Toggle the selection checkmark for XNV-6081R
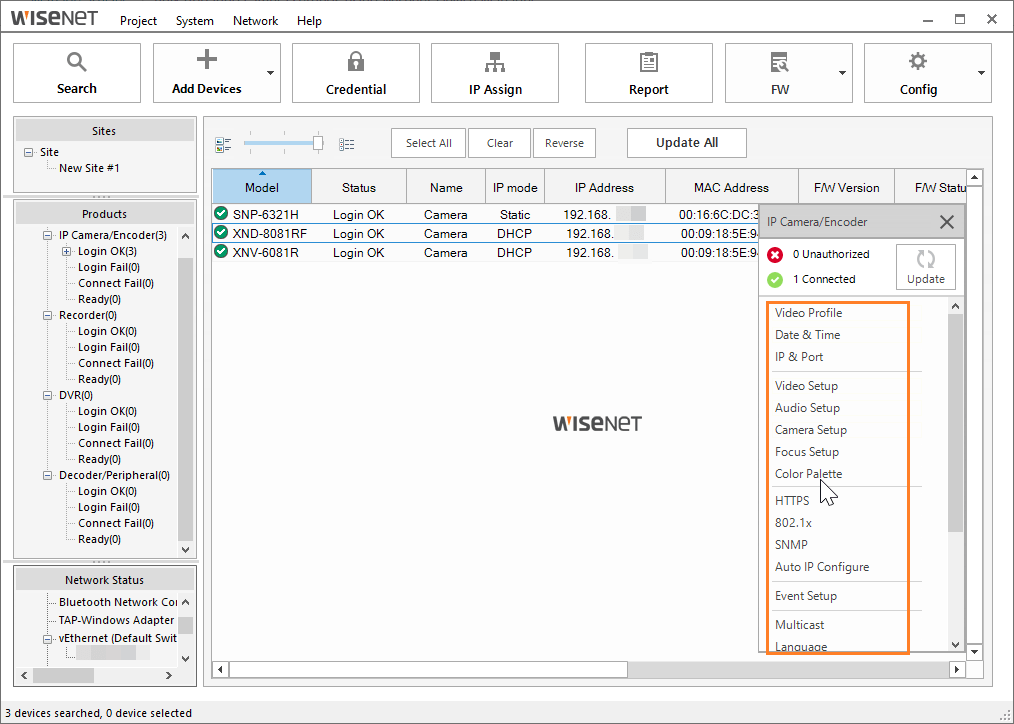This screenshot has height=724, width=1014. point(220,252)
